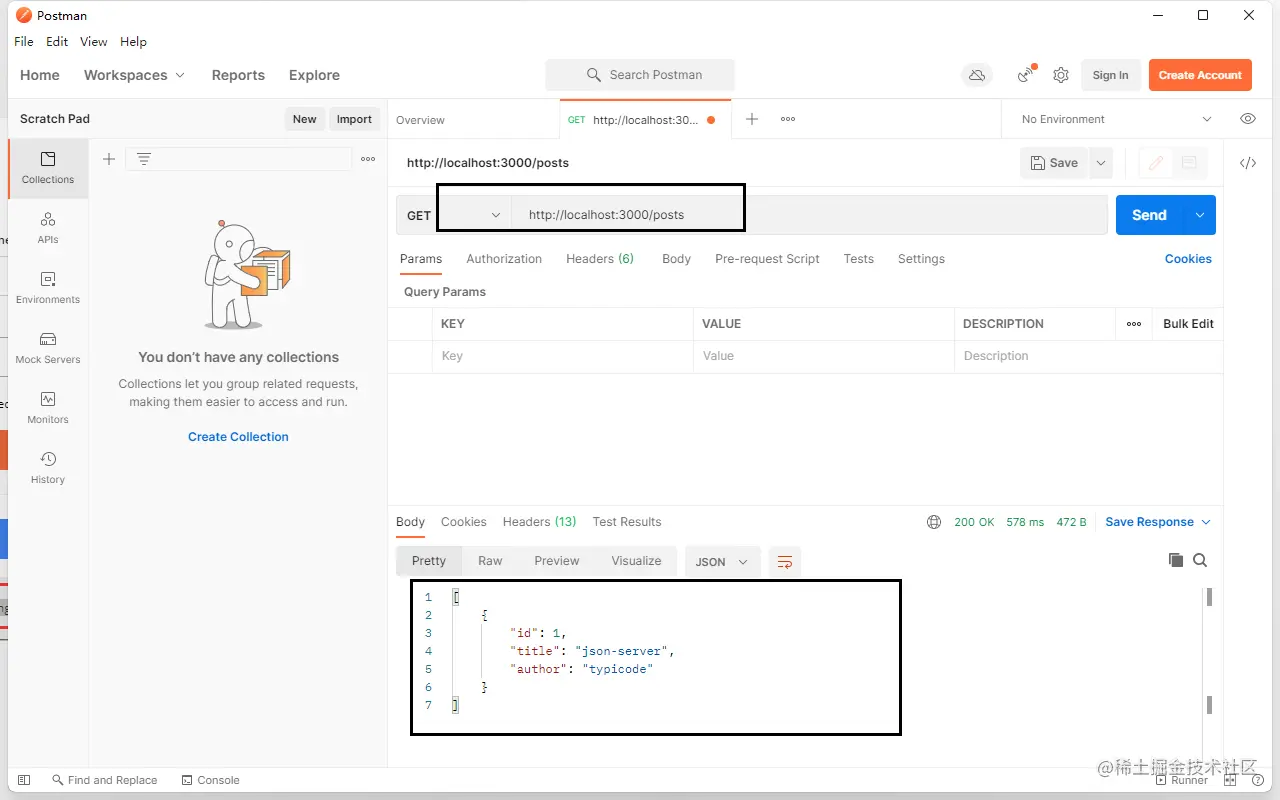Open the Tests tab
Image resolution: width=1280 pixels, height=800 pixels.
point(858,259)
